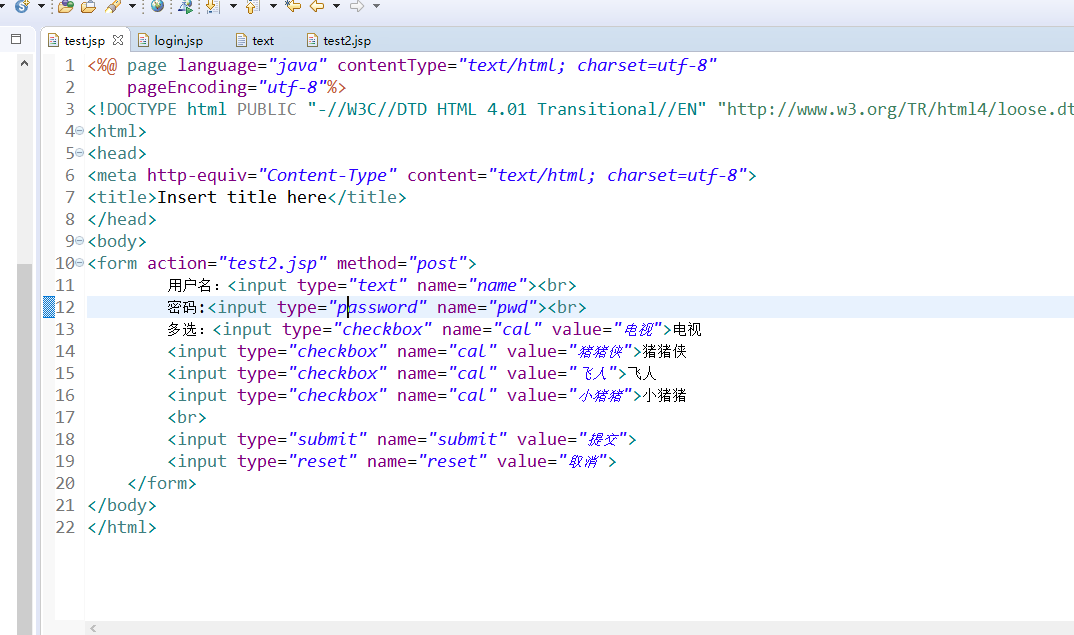Click the test2.jsp file icon on tab
The height and width of the screenshot is (635, 1074).
312,40
